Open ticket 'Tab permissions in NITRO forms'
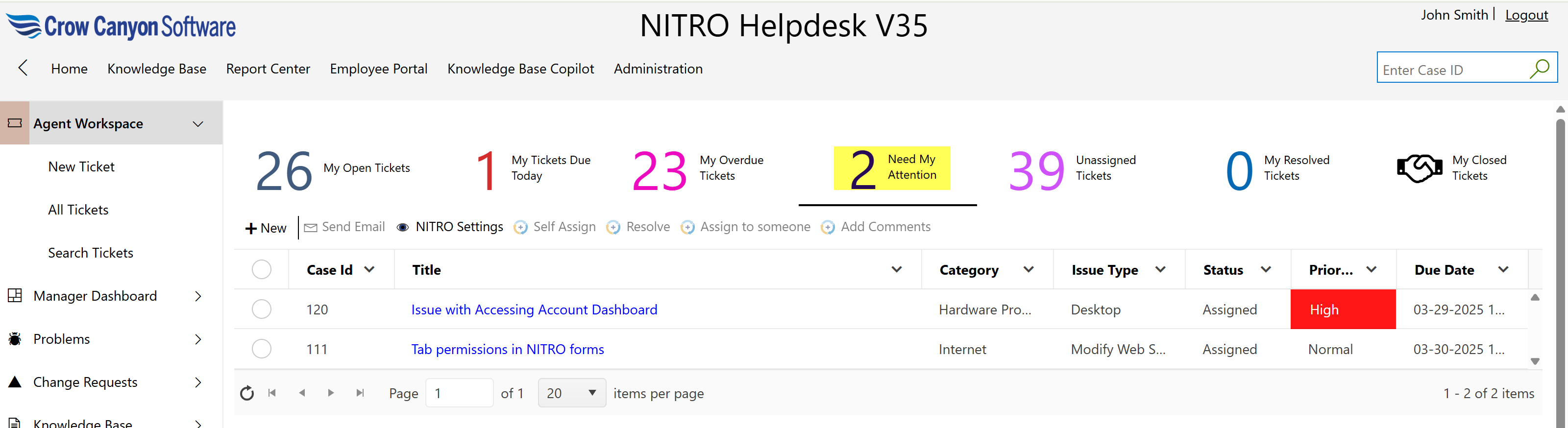Viewport: 1568px width, 428px height. [x=507, y=350]
